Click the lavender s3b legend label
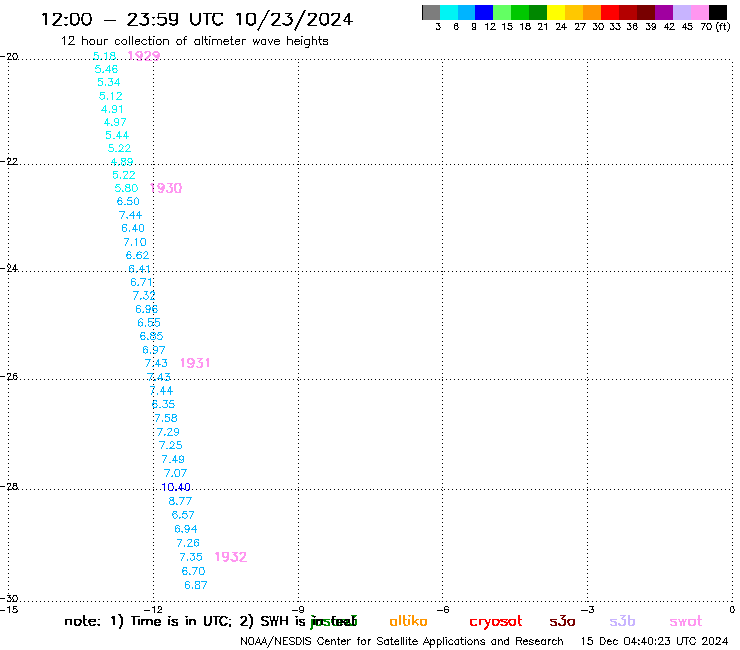Viewport: 740px width, 650px height. 622,621
